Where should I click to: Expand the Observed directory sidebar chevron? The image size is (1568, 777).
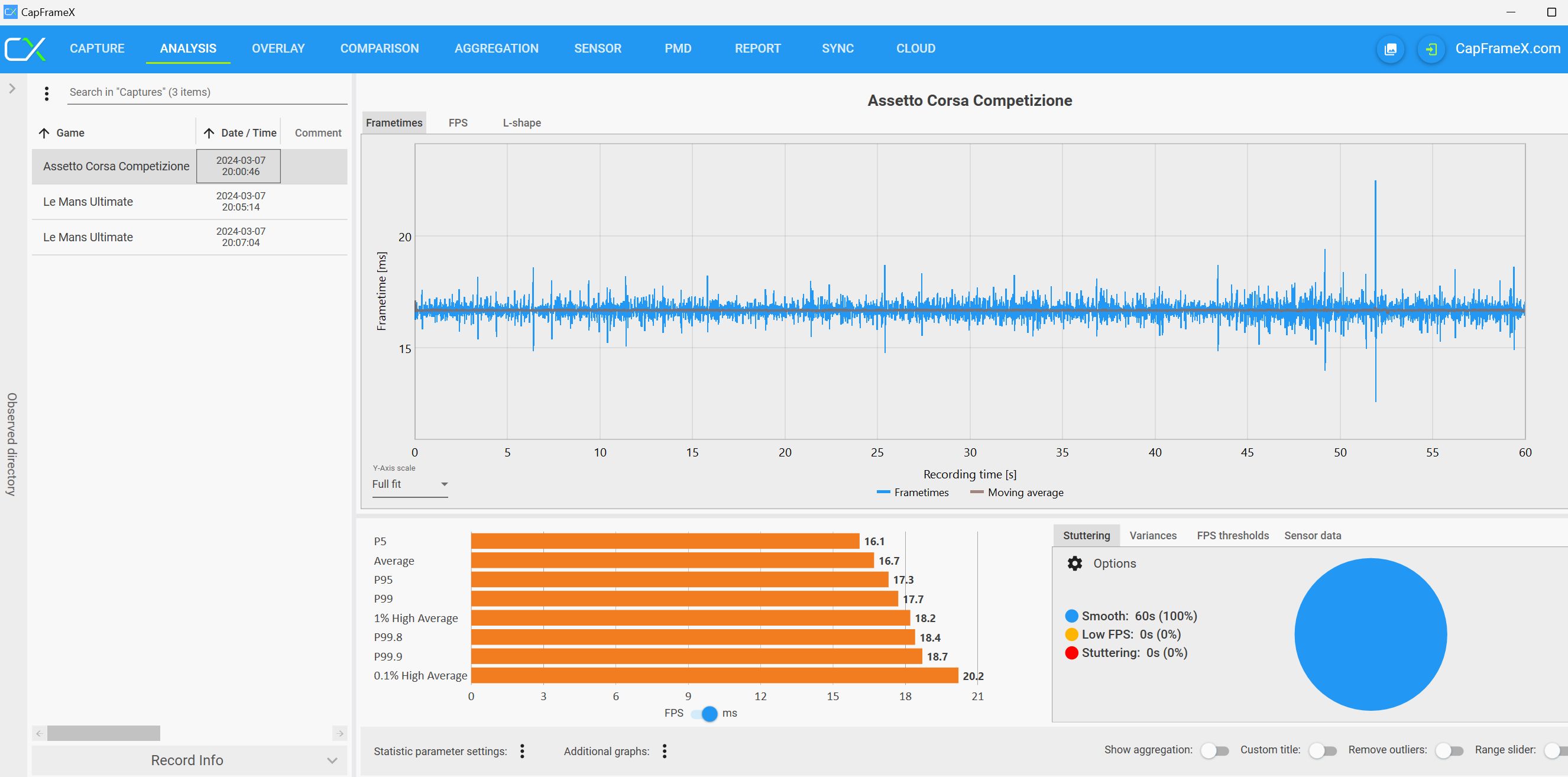(12, 89)
